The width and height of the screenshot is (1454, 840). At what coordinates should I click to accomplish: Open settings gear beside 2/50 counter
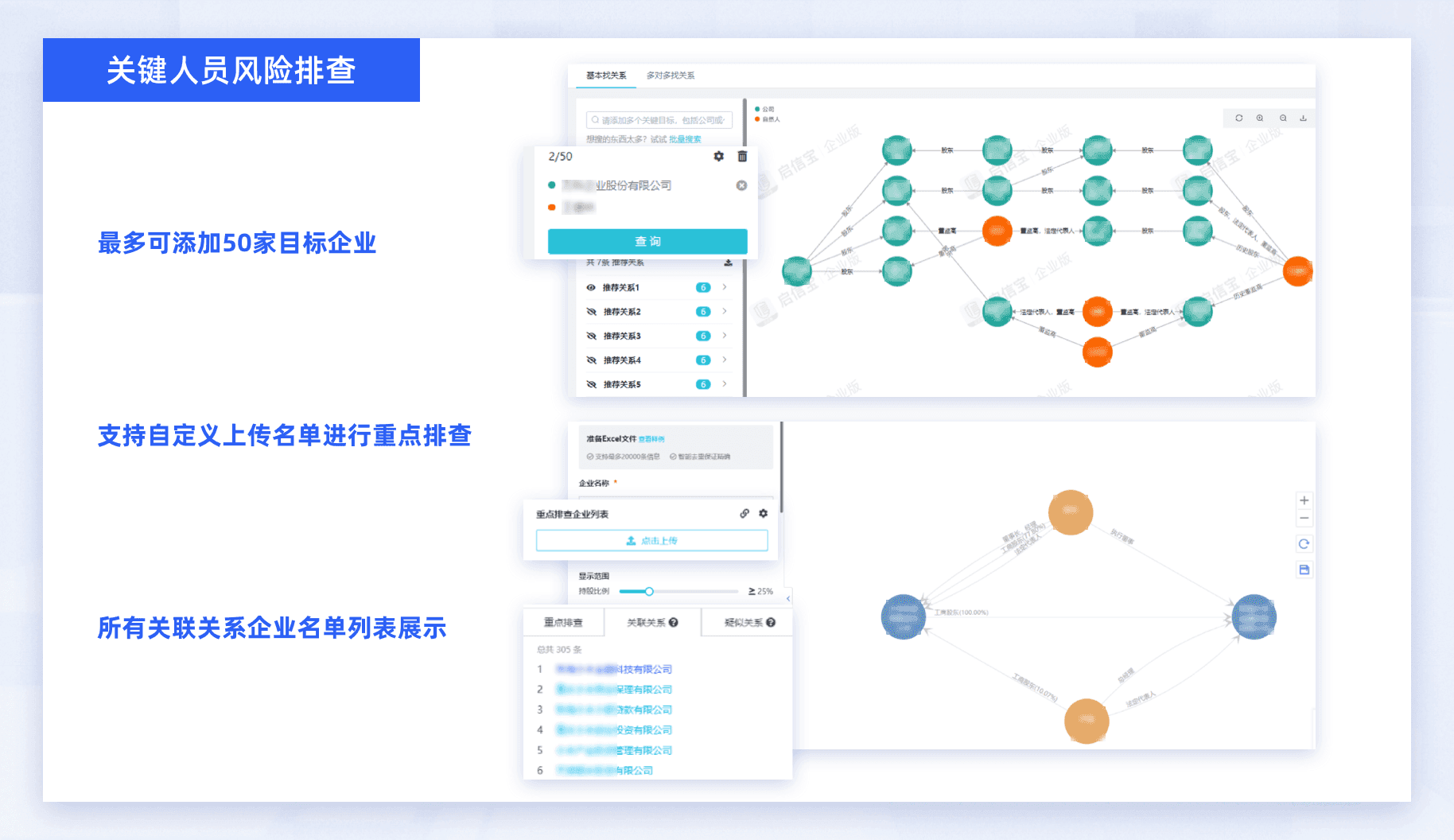718,157
